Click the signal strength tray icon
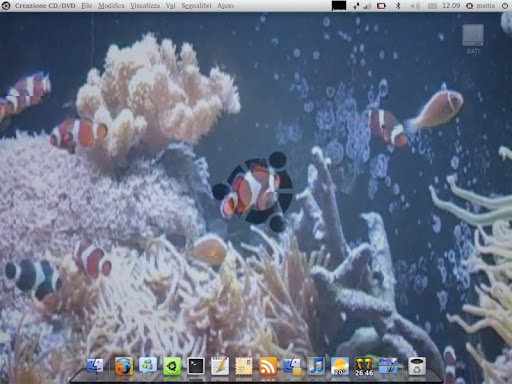The height and width of the screenshot is (384, 512). pyautogui.click(x=367, y=6)
